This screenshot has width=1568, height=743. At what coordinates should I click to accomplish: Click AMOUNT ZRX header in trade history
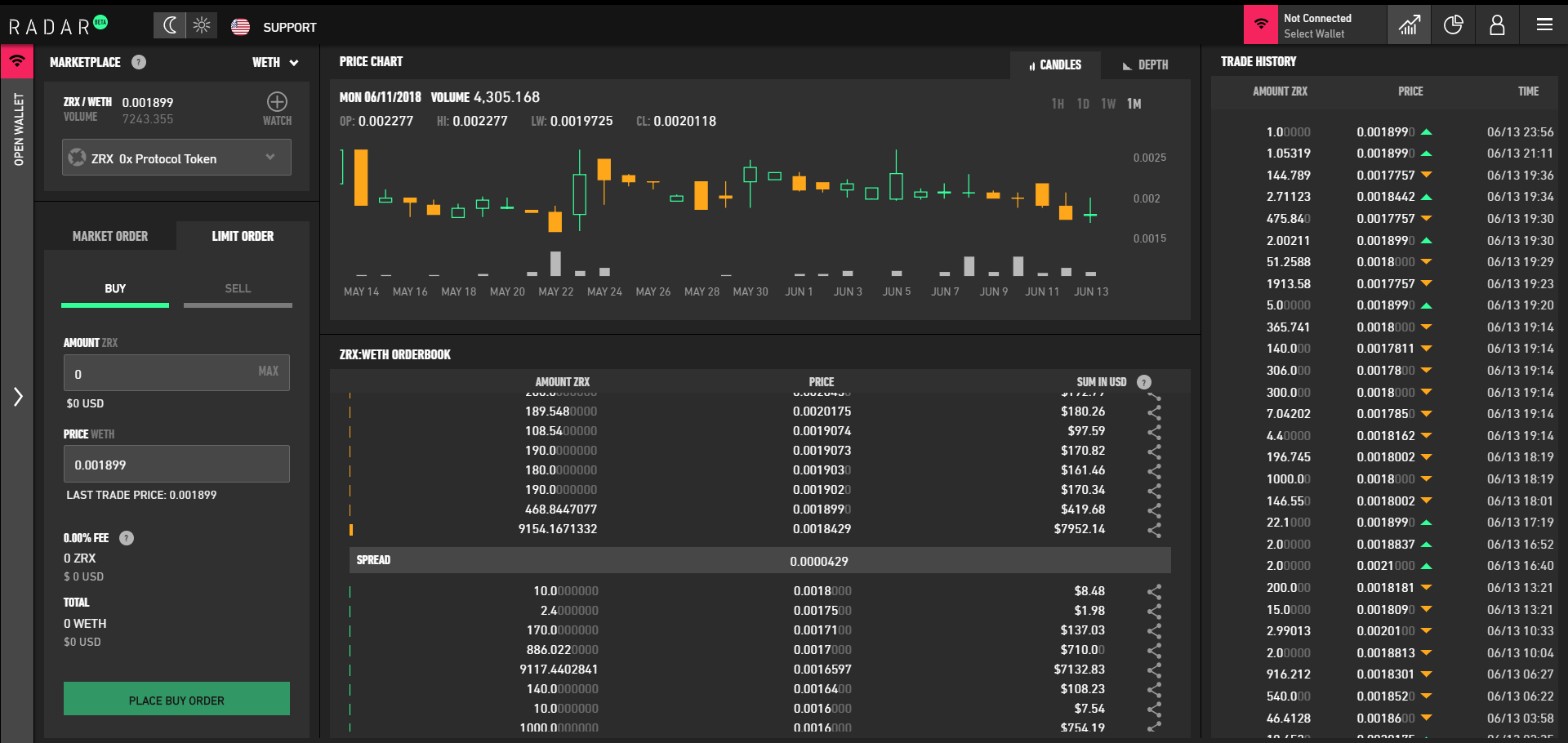click(1280, 91)
